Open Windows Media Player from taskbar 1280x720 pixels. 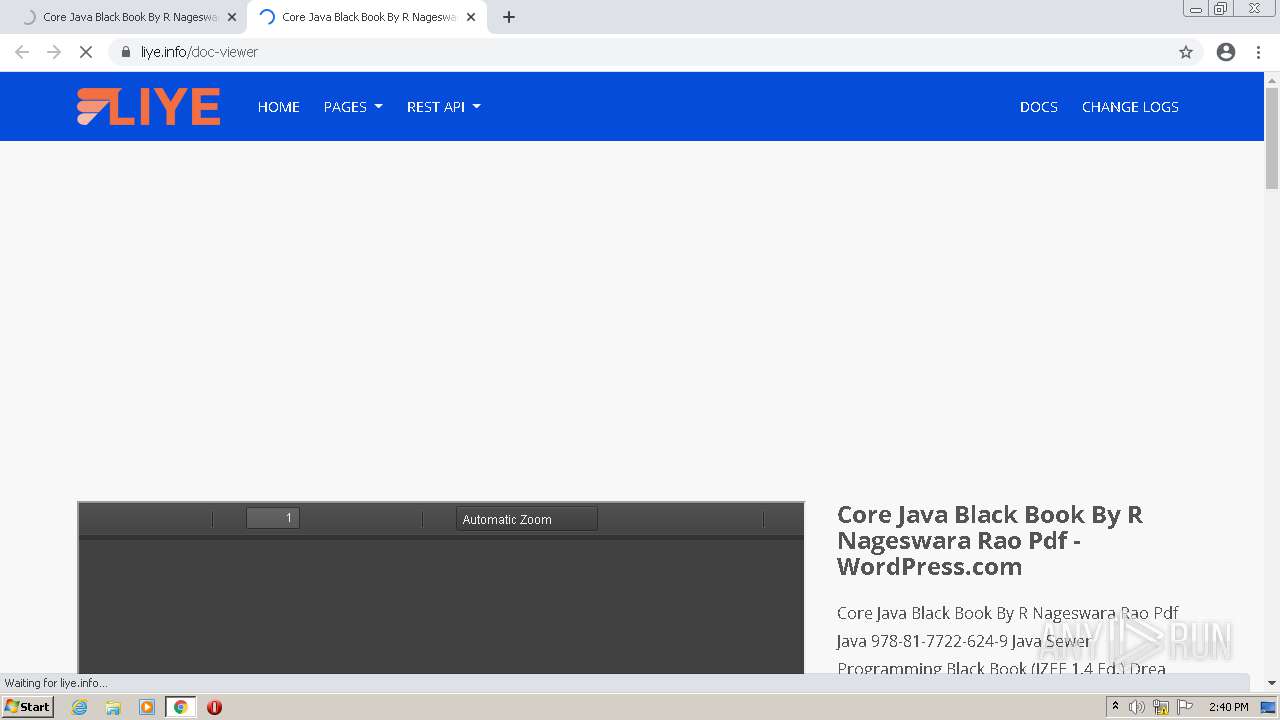pyautogui.click(x=147, y=707)
